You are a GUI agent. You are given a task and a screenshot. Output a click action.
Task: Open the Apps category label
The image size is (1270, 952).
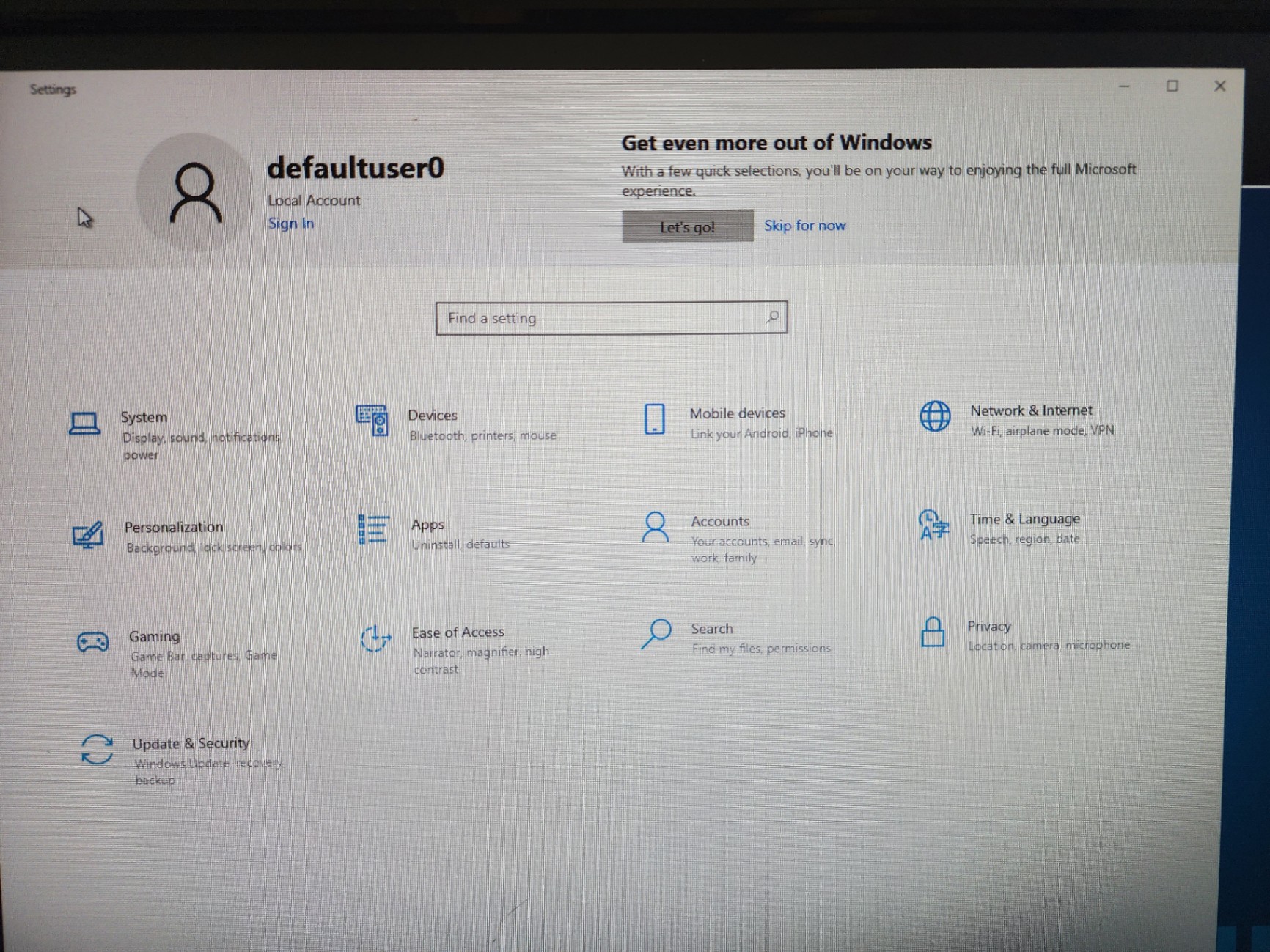coord(427,525)
